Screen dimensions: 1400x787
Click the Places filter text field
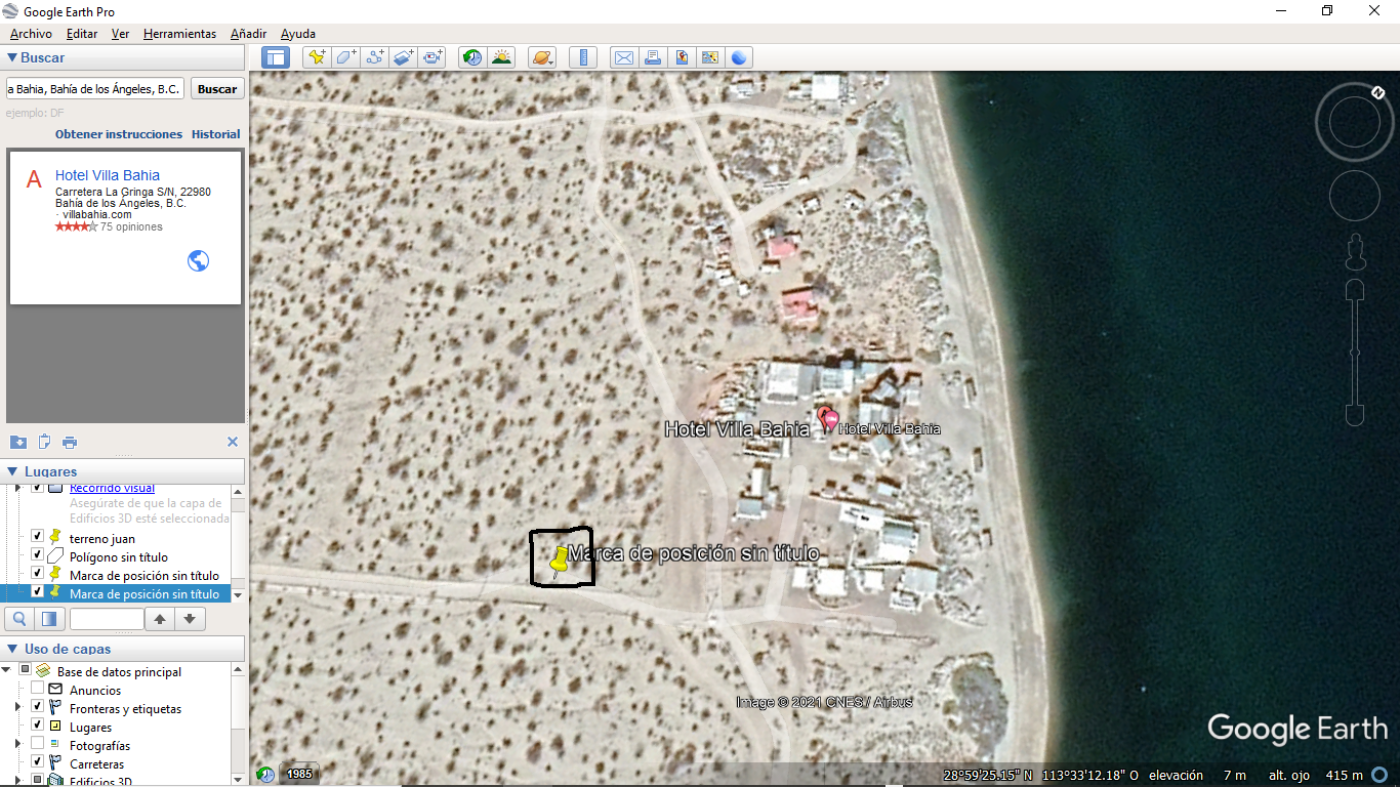[106, 619]
